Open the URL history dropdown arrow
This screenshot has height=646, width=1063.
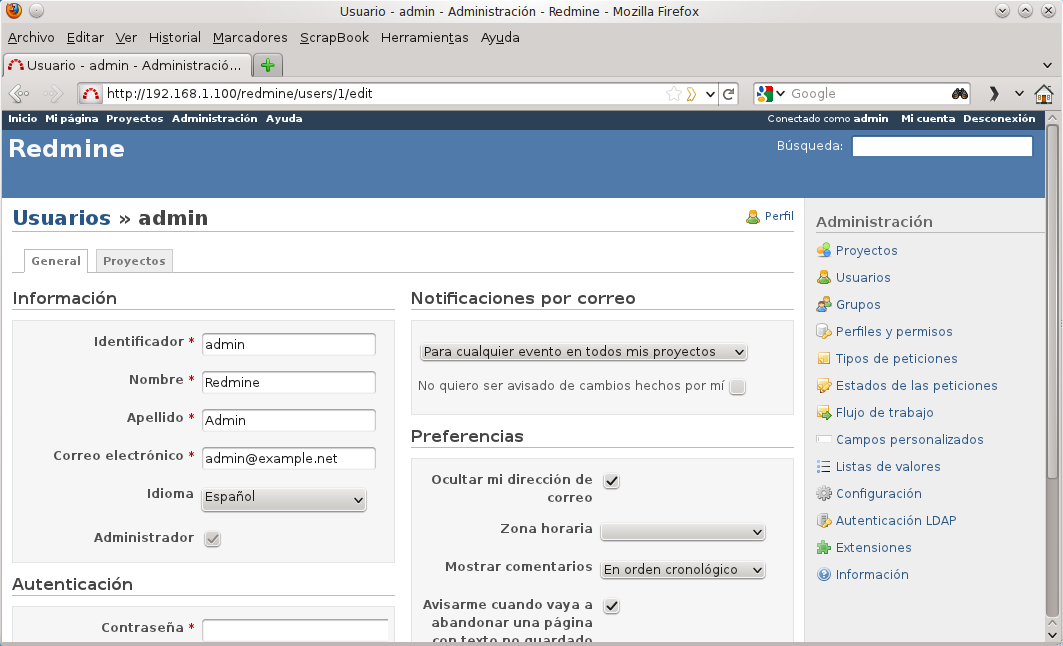pos(710,94)
